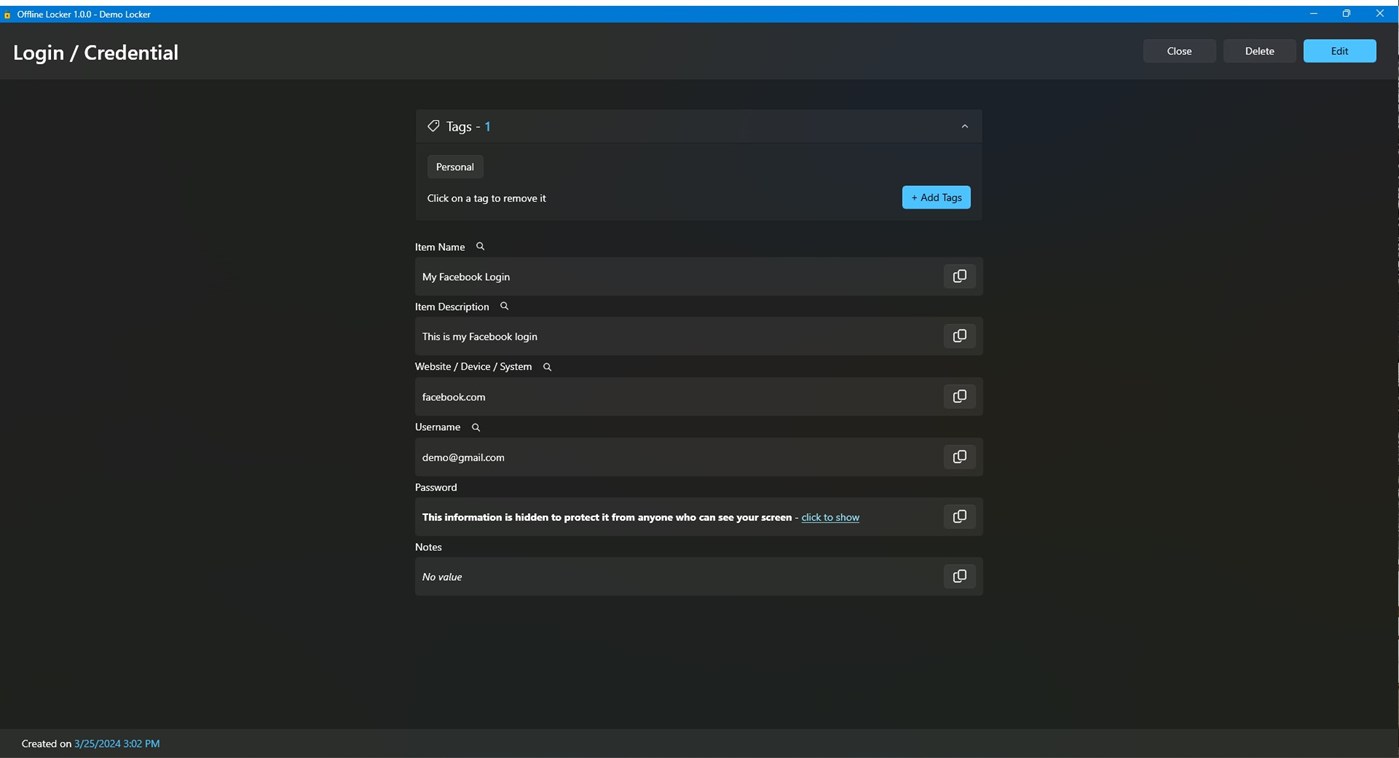This screenshot has width=1399, height=758.
Task: Copy the hidden Password value
Action: point(959,517)
